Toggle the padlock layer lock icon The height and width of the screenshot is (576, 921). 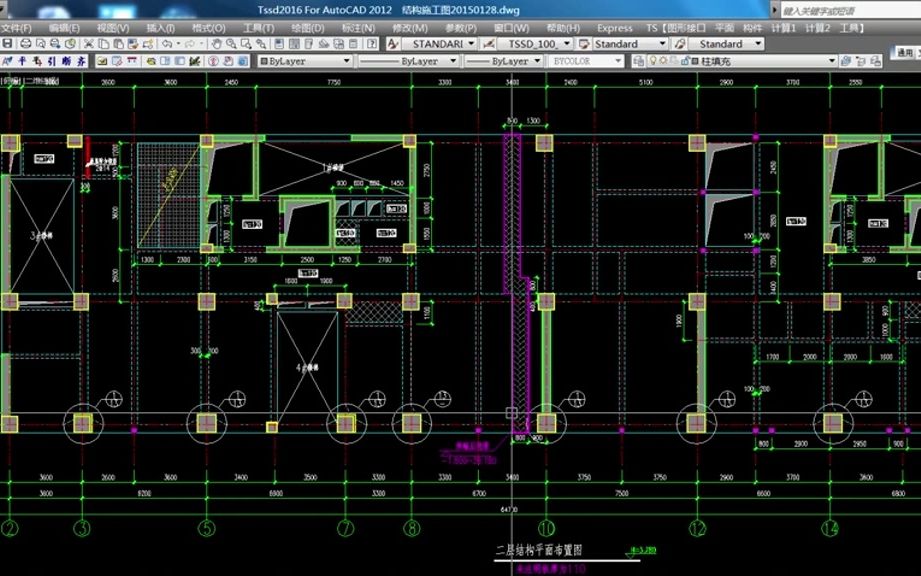685,61
